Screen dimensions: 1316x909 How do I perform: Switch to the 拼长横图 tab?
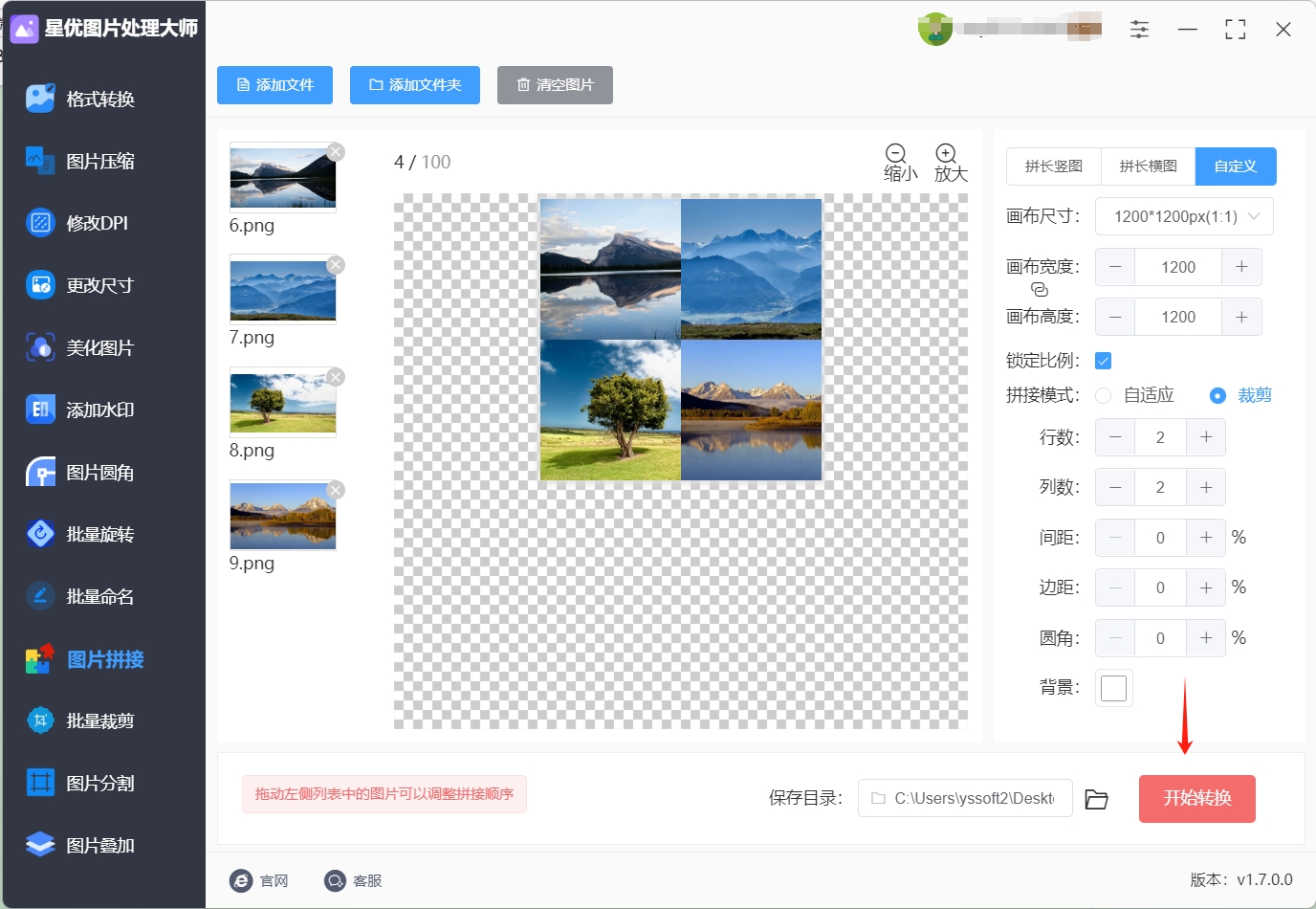[1148, 166]
